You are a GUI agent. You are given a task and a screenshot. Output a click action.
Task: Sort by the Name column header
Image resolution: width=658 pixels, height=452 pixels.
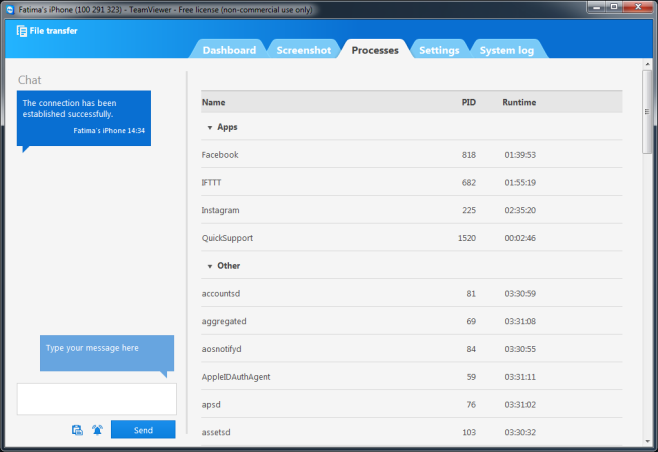pos(213,102)
